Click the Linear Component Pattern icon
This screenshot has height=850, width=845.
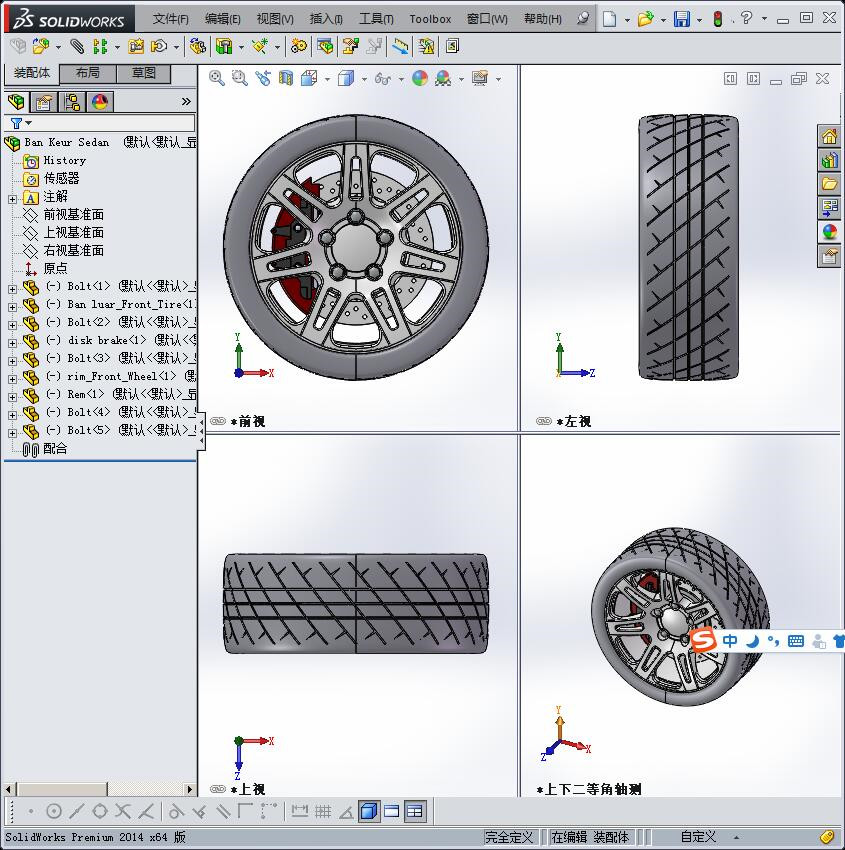click(100, 47)
